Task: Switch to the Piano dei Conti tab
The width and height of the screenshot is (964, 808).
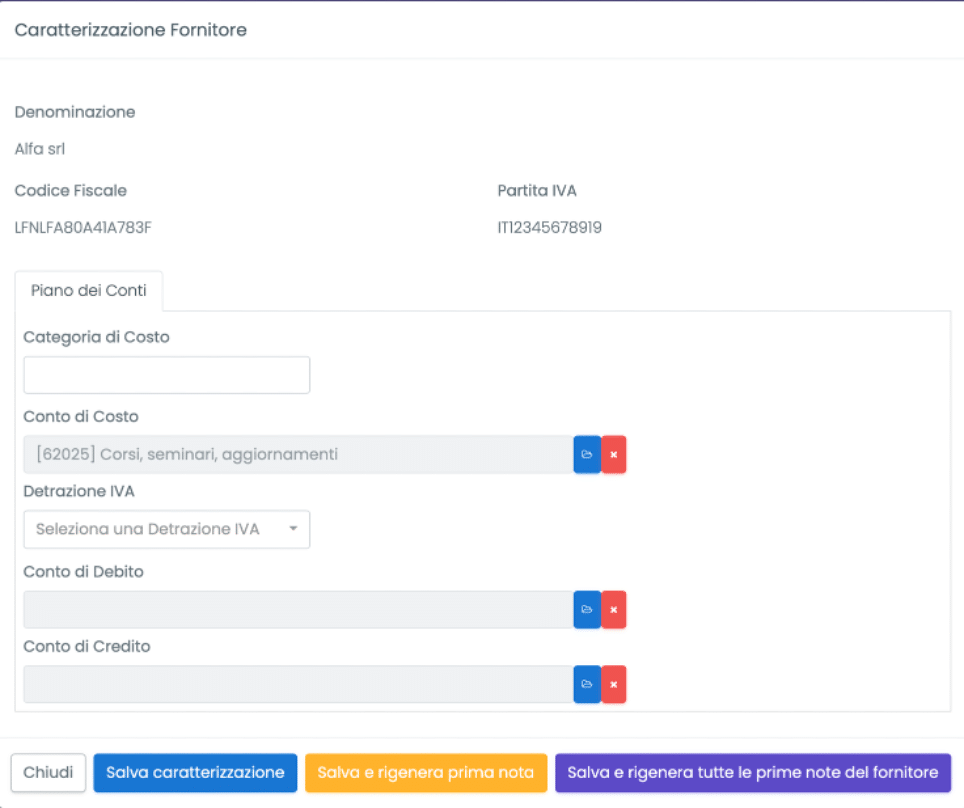Action: [89, 291]
